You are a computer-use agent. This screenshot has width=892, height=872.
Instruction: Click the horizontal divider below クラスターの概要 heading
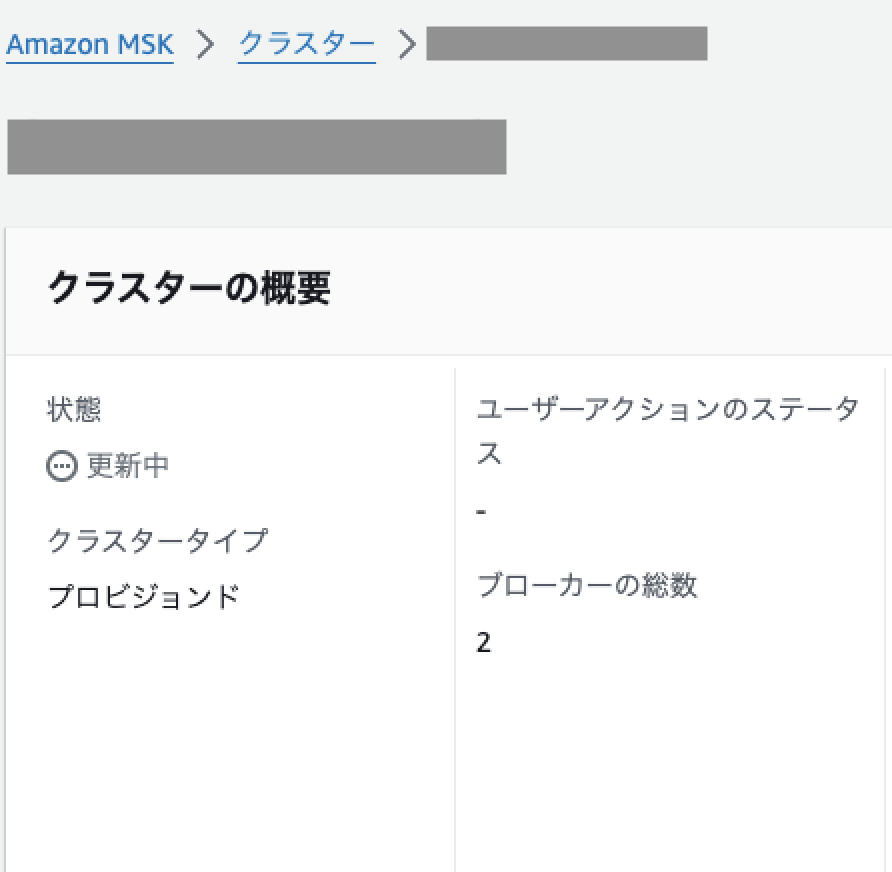click(x=448, y=355)
